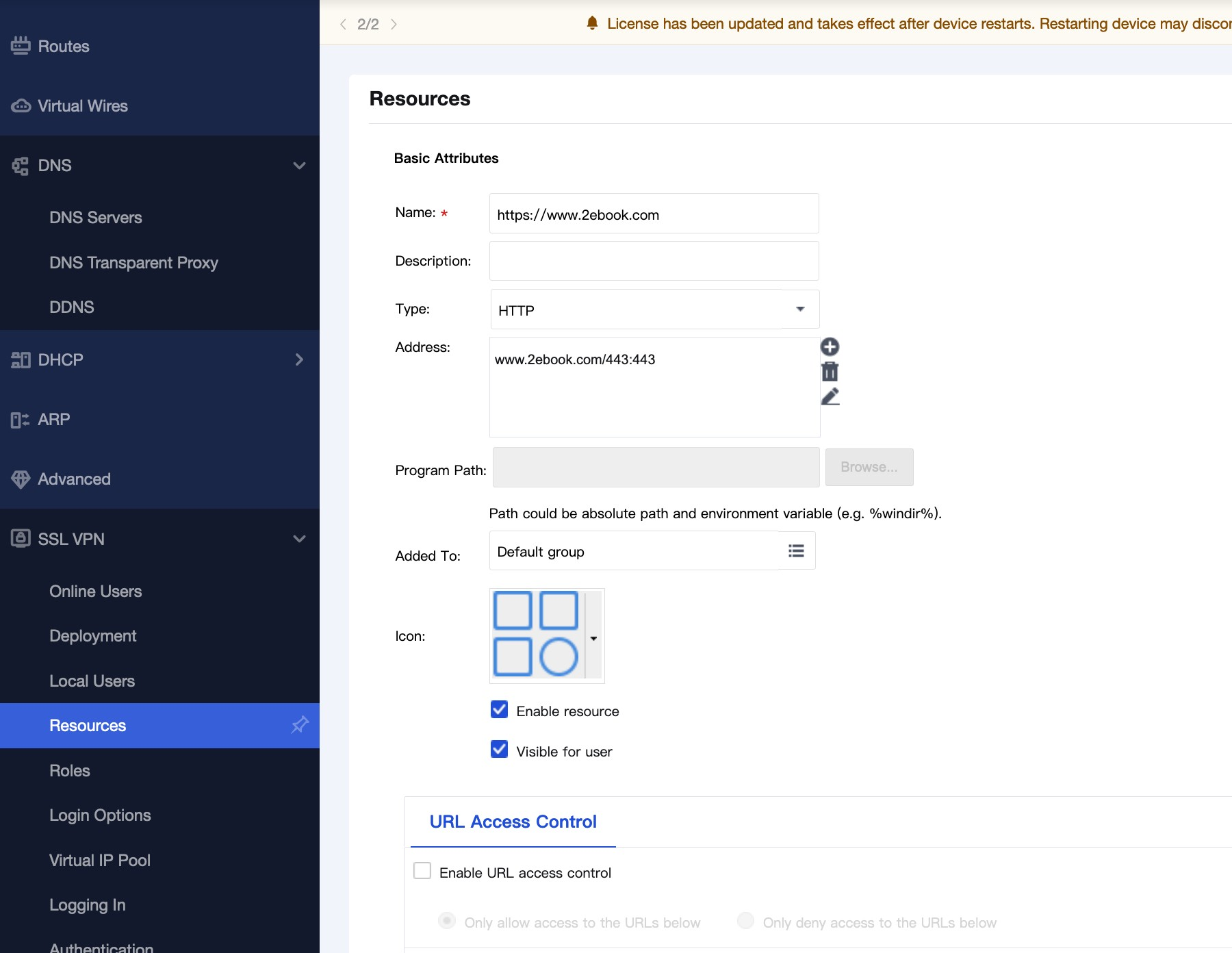Screen dimensions: 1232x953
Task: Select address entry www.2ebook.com/443:443
Action: tap(575, 359)
